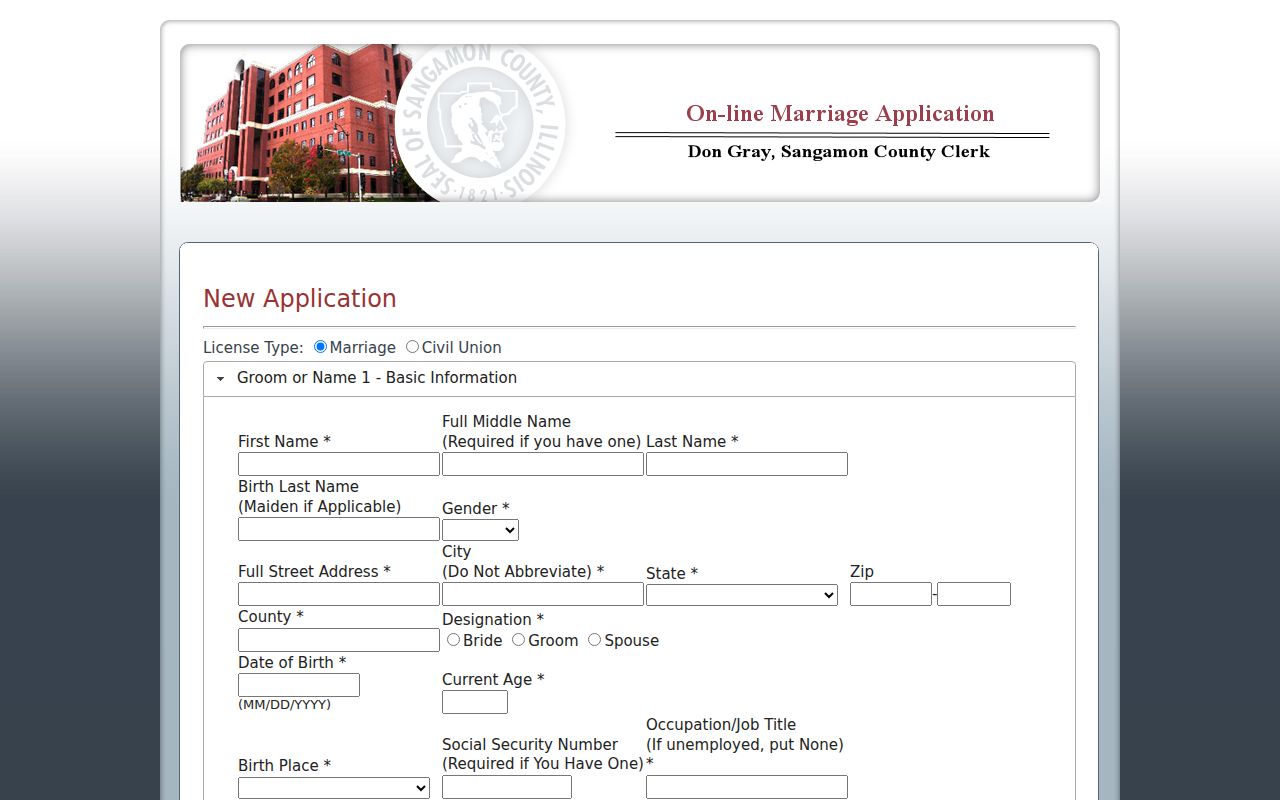1280x800 pixels.
Task: Select the Civil Union radio button
Action: click(x=412, y=347)
